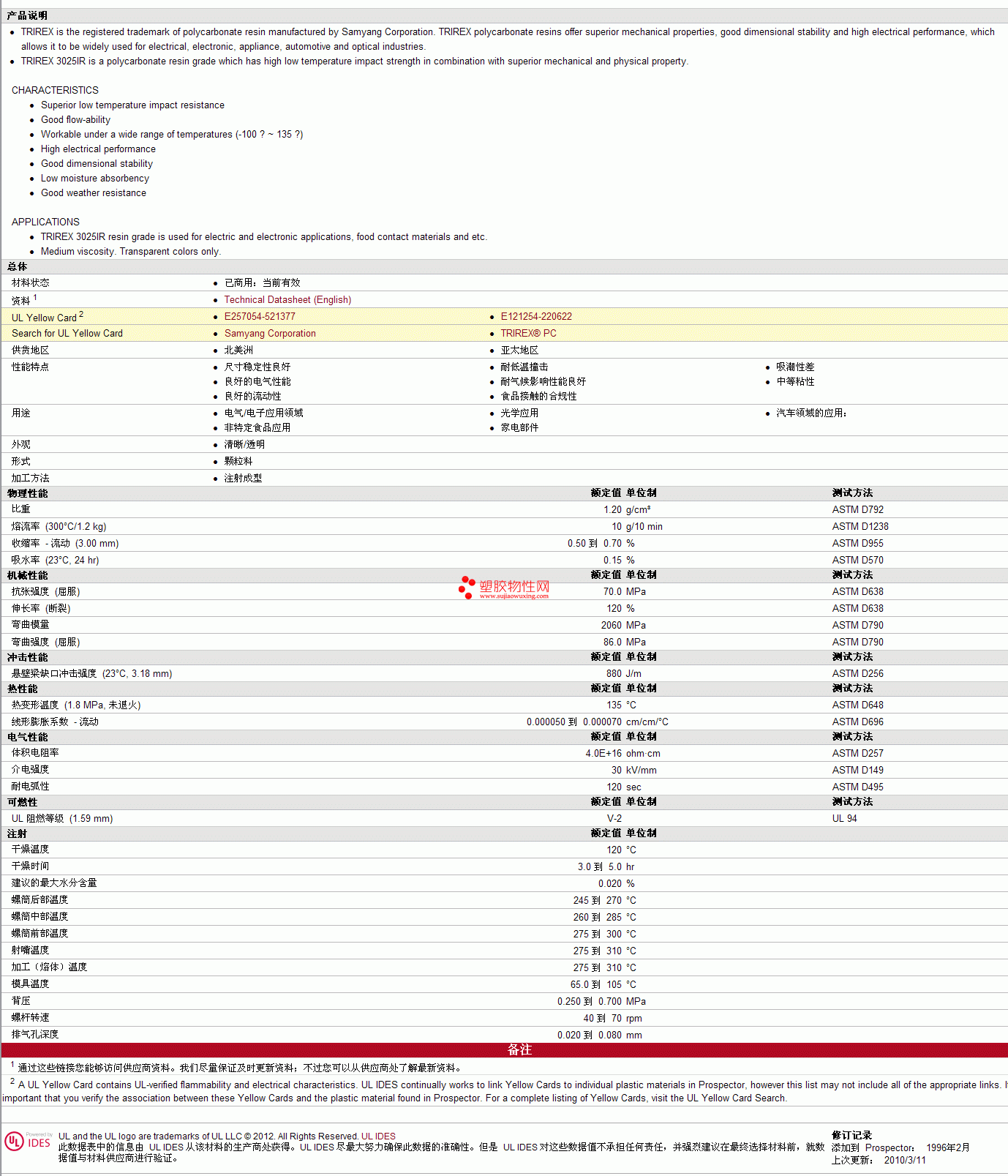Click the '40 到 70 rpm' screw speed value

(x=613, y=1019)
